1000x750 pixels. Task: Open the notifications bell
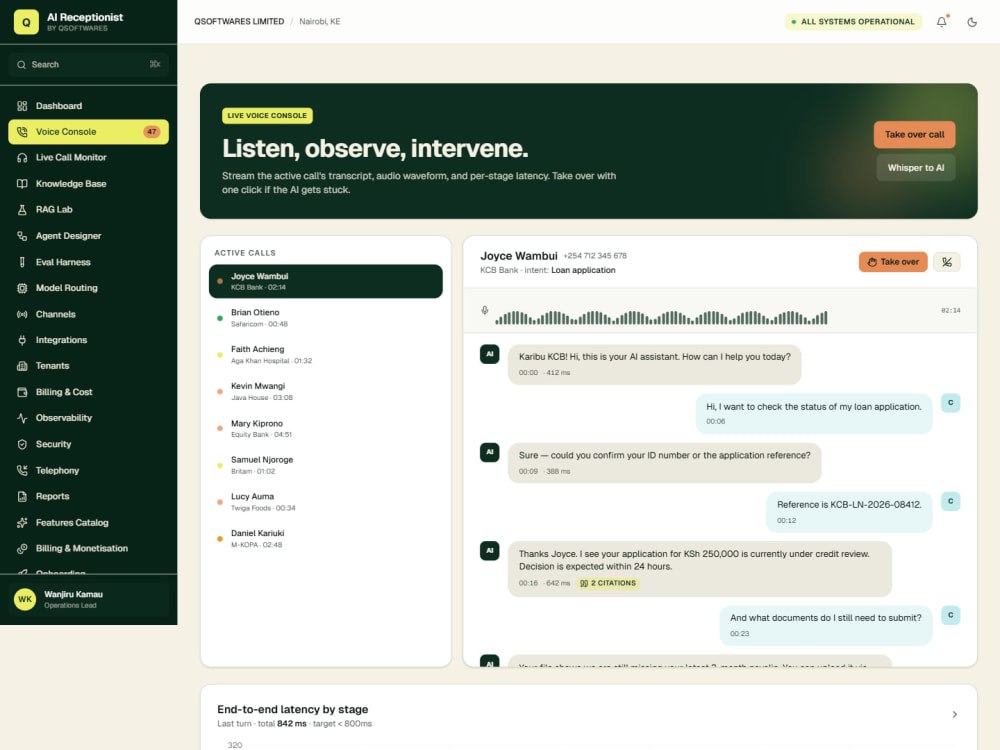click(x=941, y=22)
